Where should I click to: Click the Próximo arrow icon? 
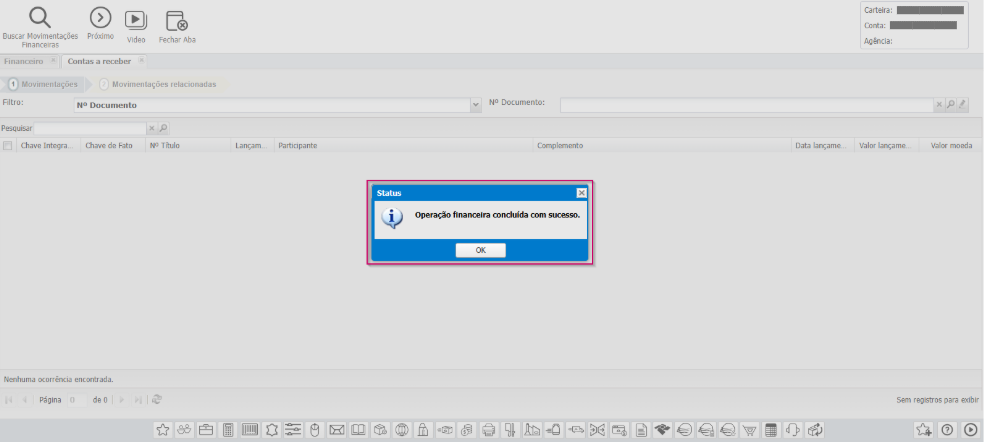point(100,17)
